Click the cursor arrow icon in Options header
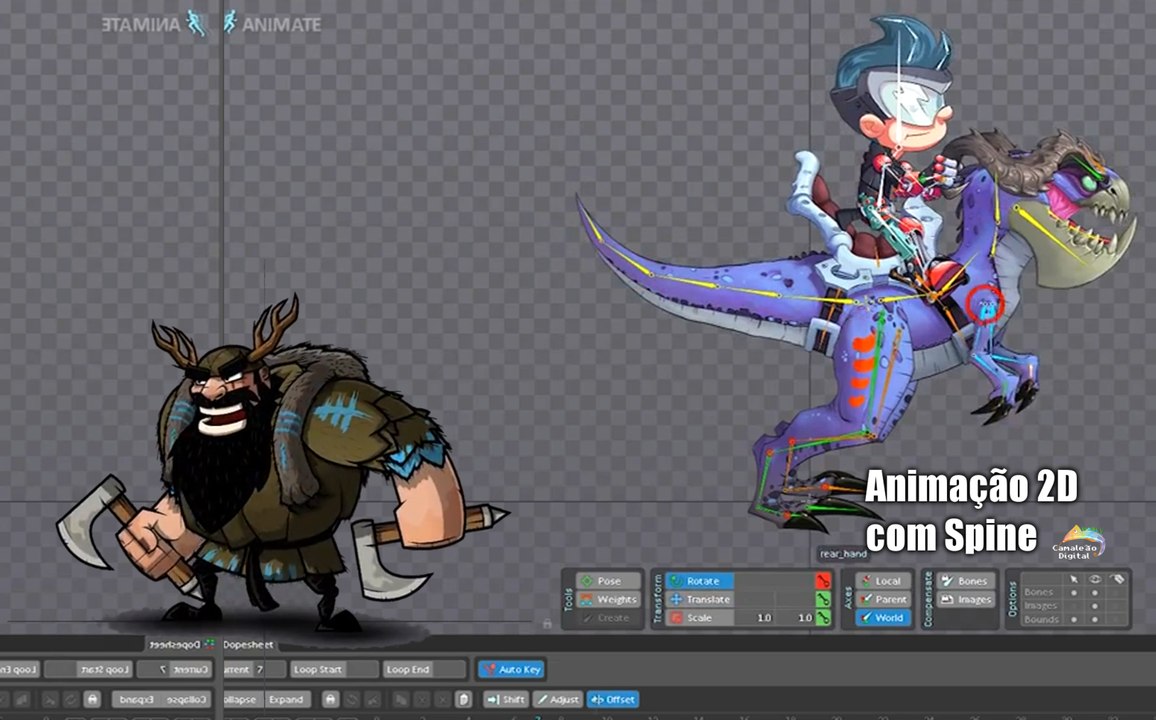1156x720 pixels. coord(1074,579)
